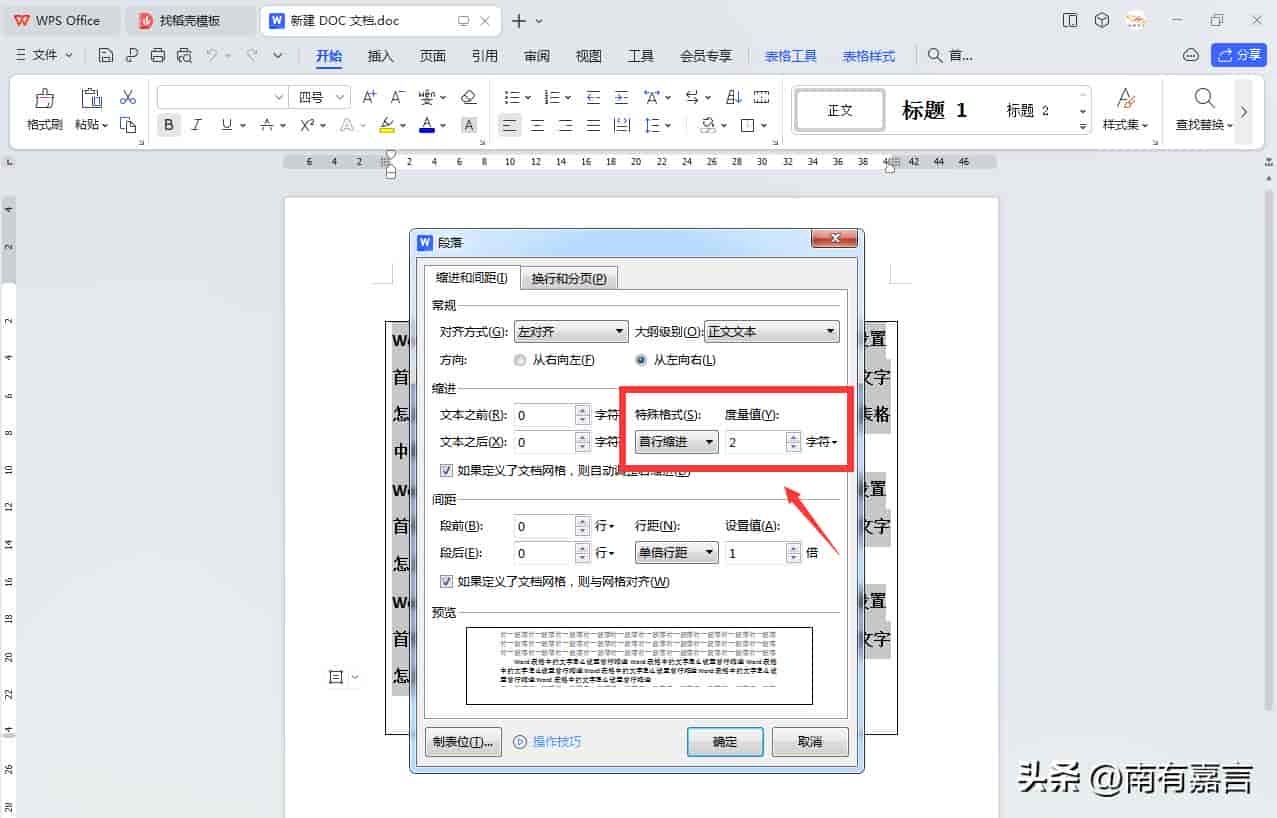Open the 操作技巧 tips link
Viewport: 1277px width, 818px height.
(547, 742)
